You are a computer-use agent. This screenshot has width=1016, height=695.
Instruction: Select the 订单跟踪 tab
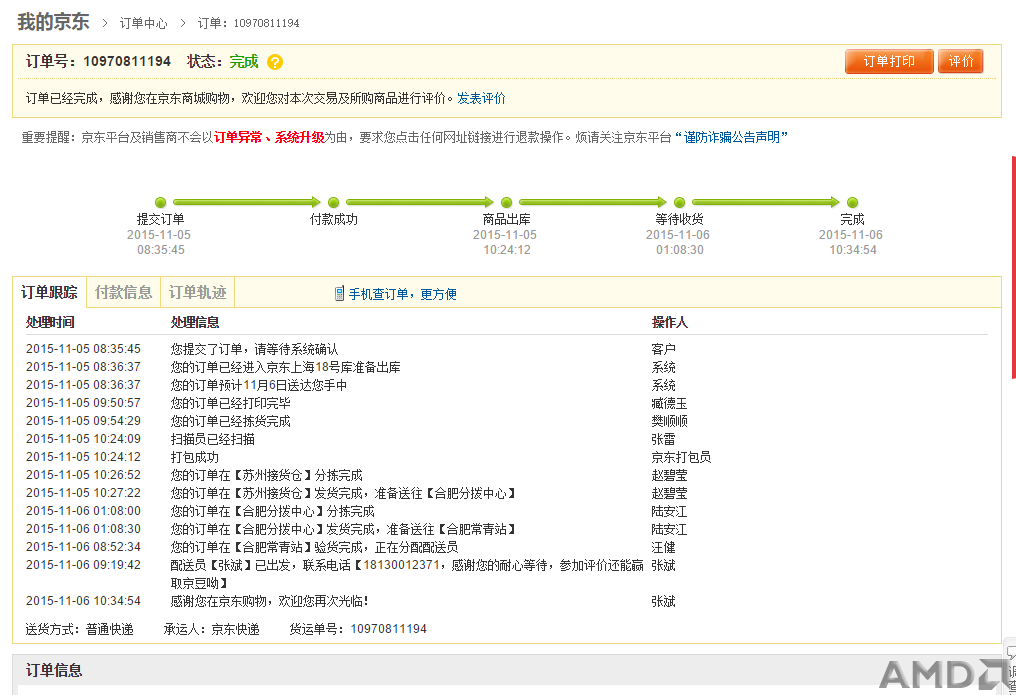[x=49, y=292]
